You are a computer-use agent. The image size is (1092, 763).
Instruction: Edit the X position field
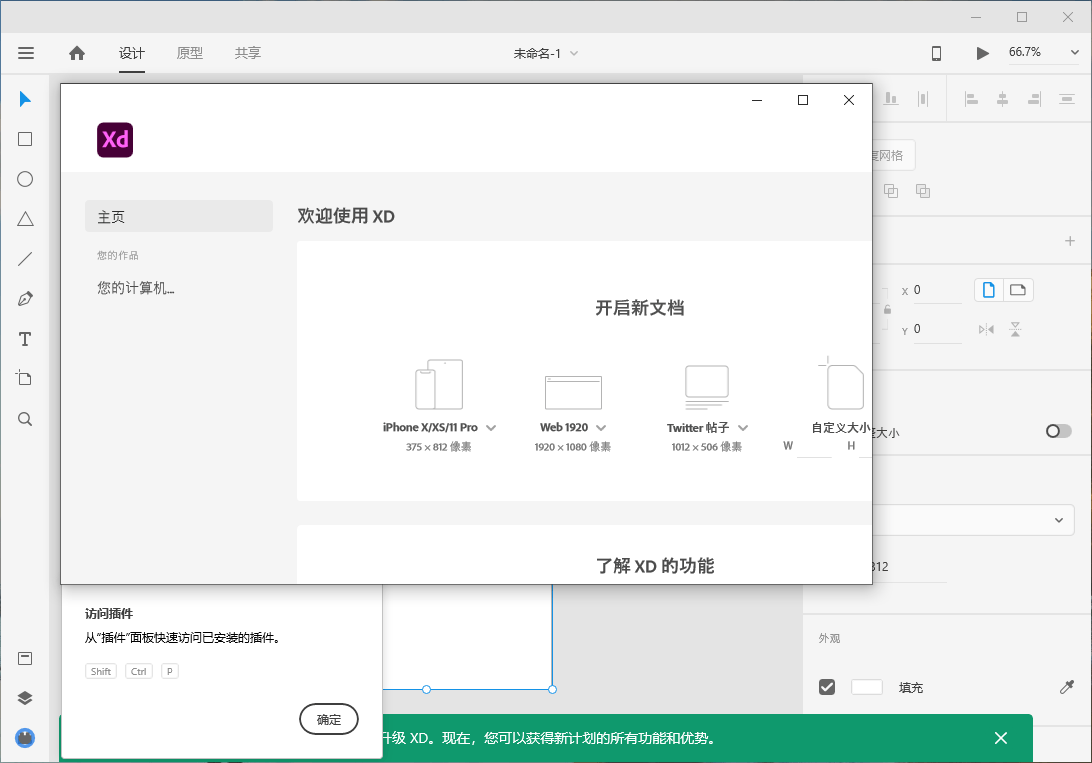[x=937, y=290]
